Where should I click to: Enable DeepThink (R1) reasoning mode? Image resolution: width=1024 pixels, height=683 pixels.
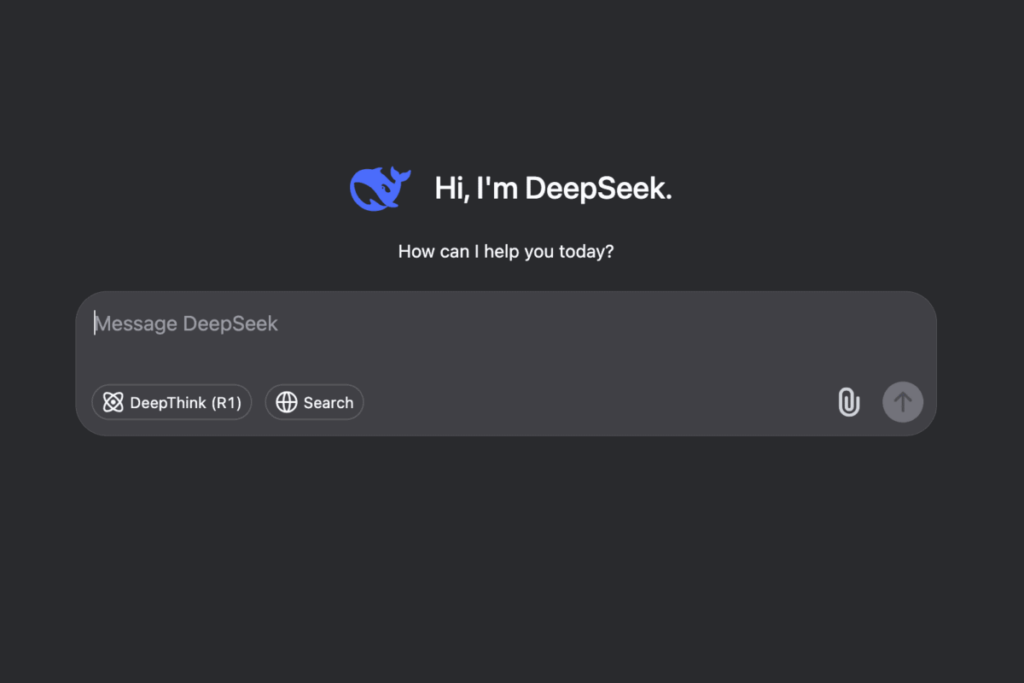point(171,402)
